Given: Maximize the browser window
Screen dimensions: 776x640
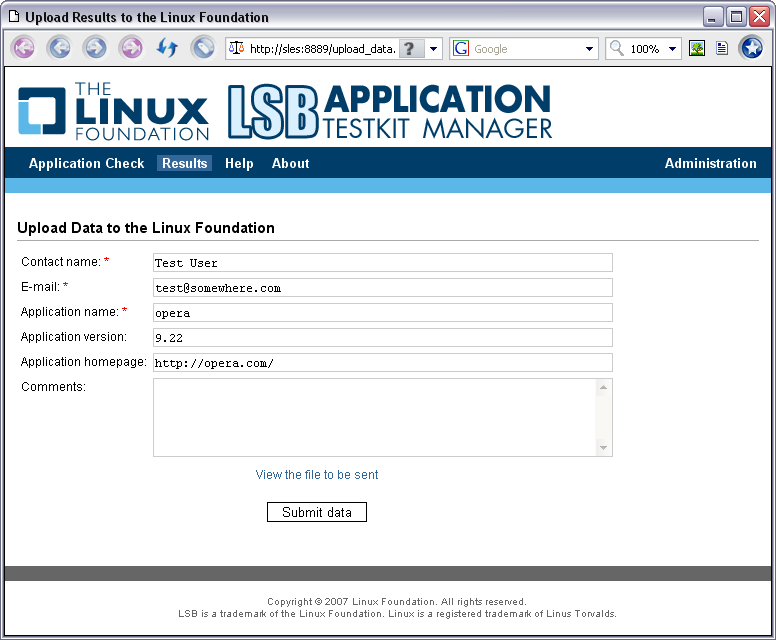Looking at the screenshot, I should [736, 17].
